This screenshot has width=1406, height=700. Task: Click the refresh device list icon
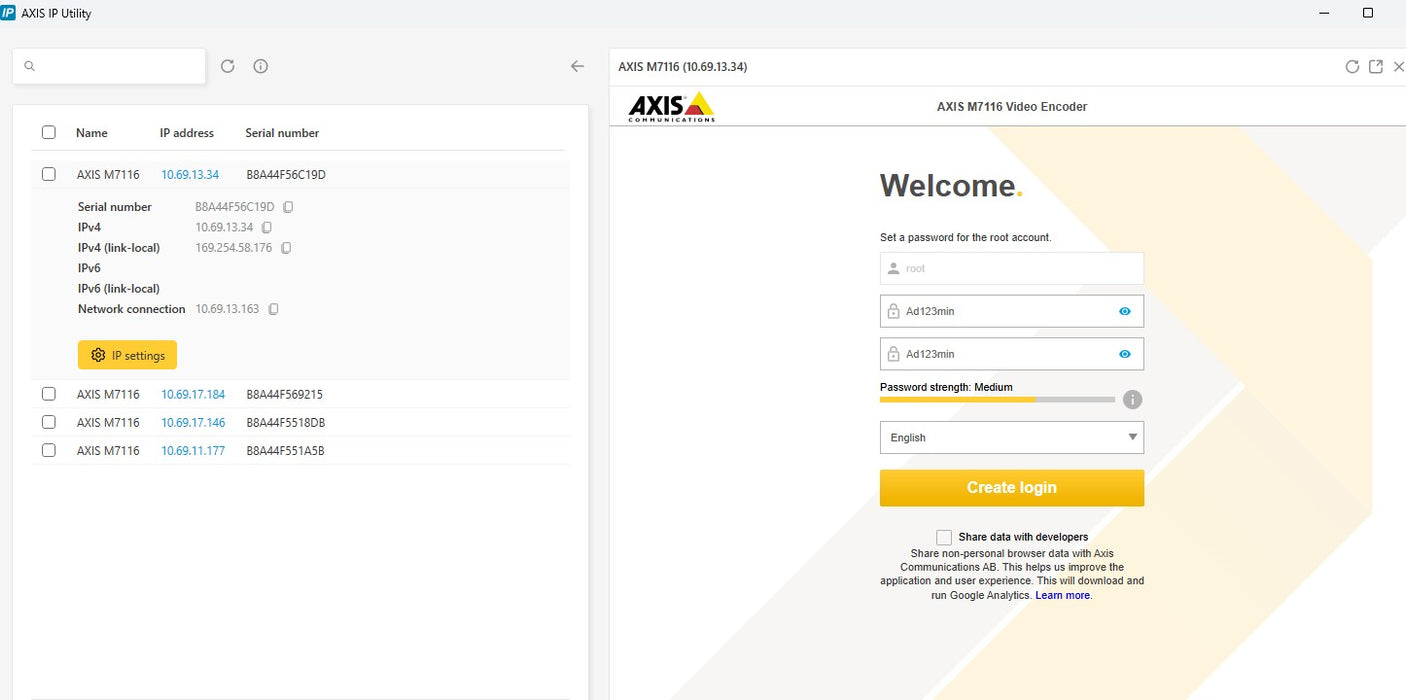point(227,66)
